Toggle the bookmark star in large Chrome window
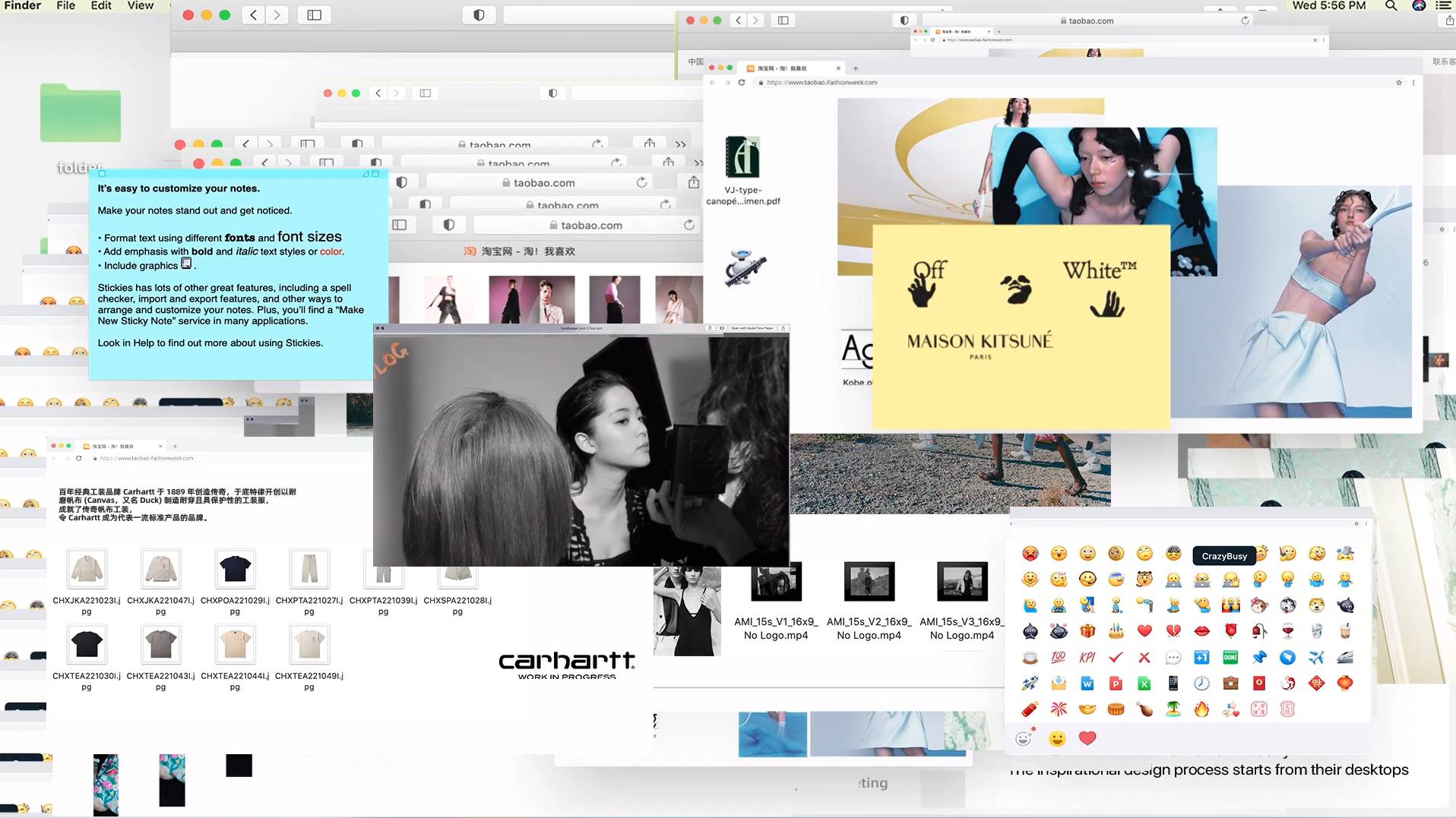 pyautogui.click(x=1398, y=82)
